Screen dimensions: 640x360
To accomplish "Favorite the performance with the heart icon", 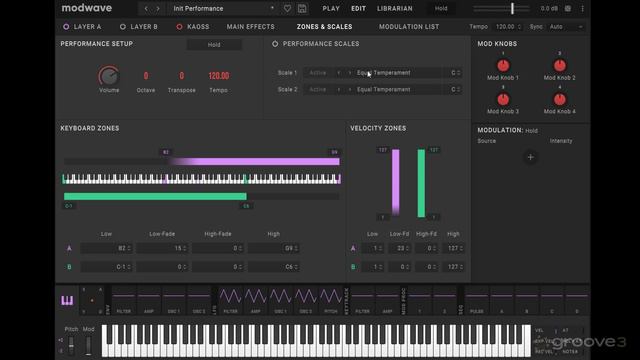I will 287,8.
